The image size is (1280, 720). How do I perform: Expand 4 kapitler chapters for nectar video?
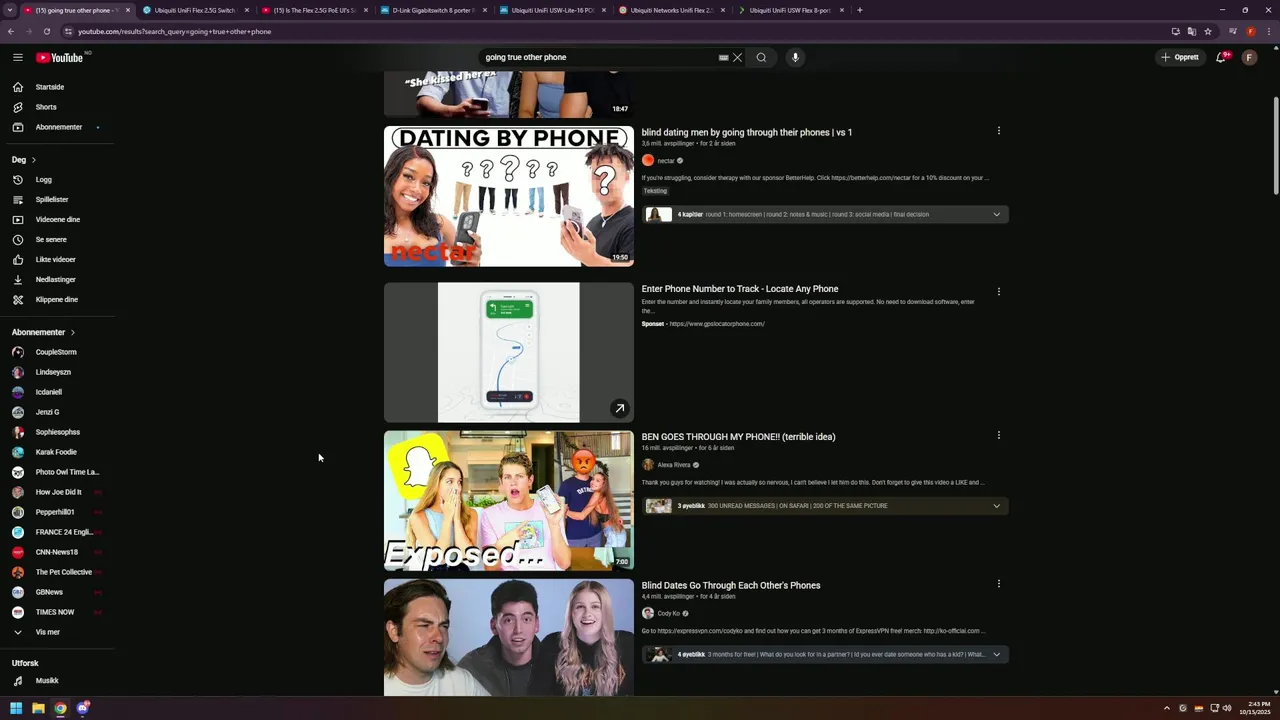(825, 214)
